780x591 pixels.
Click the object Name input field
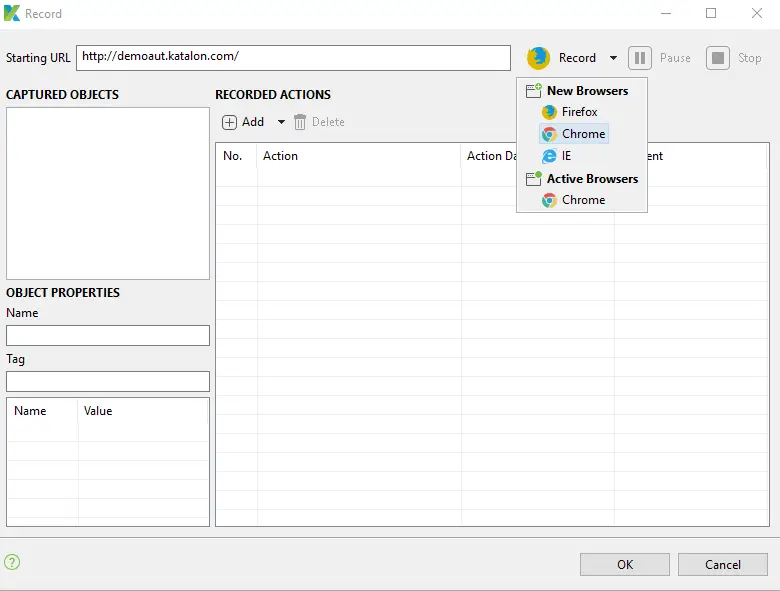tap(108, 335)
